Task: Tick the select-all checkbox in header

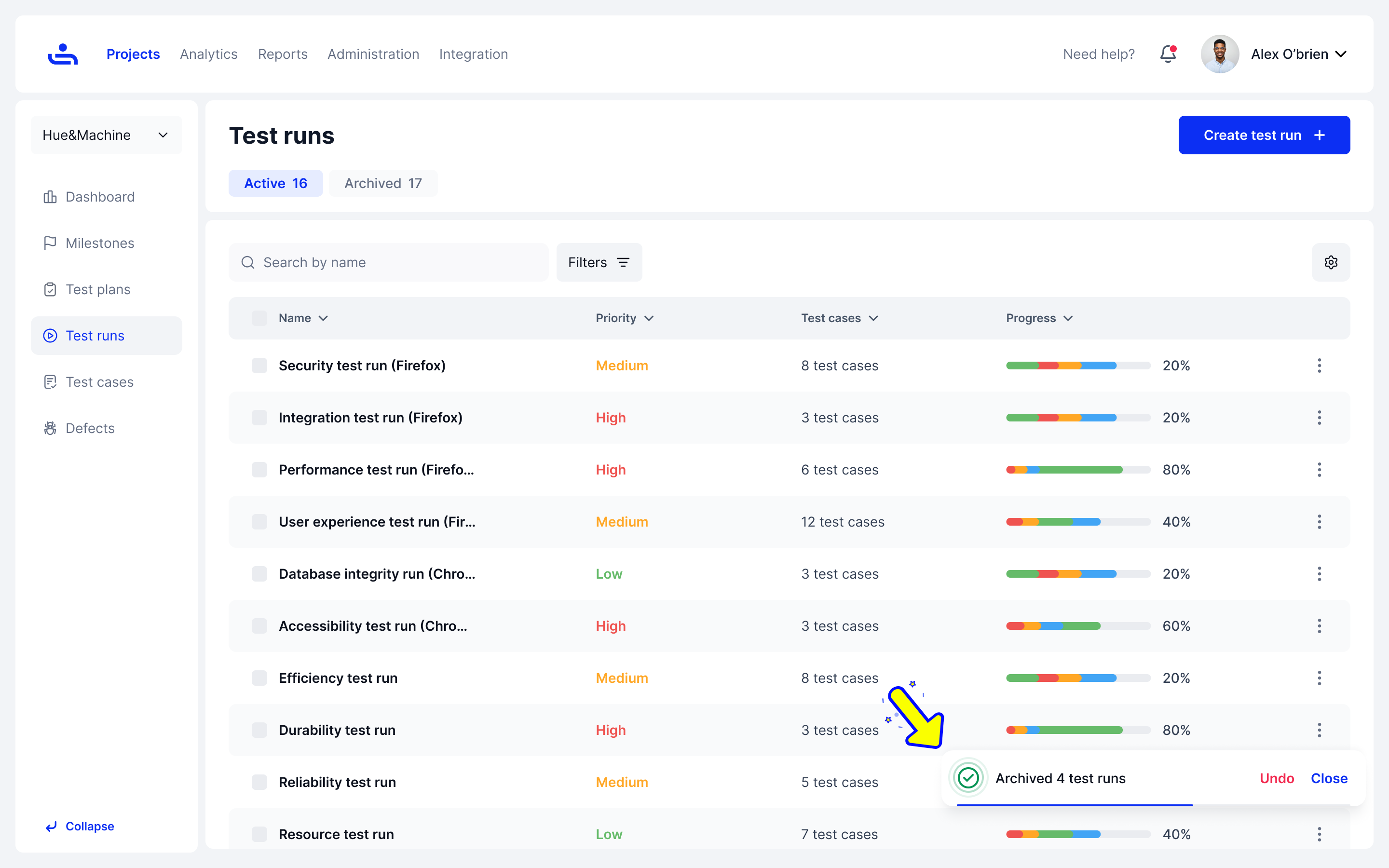Action: 259,318
